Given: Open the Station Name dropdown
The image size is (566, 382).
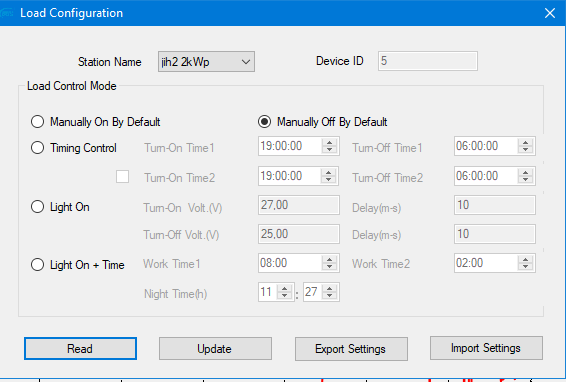Looking at the screenshot, I should [206, 62].
